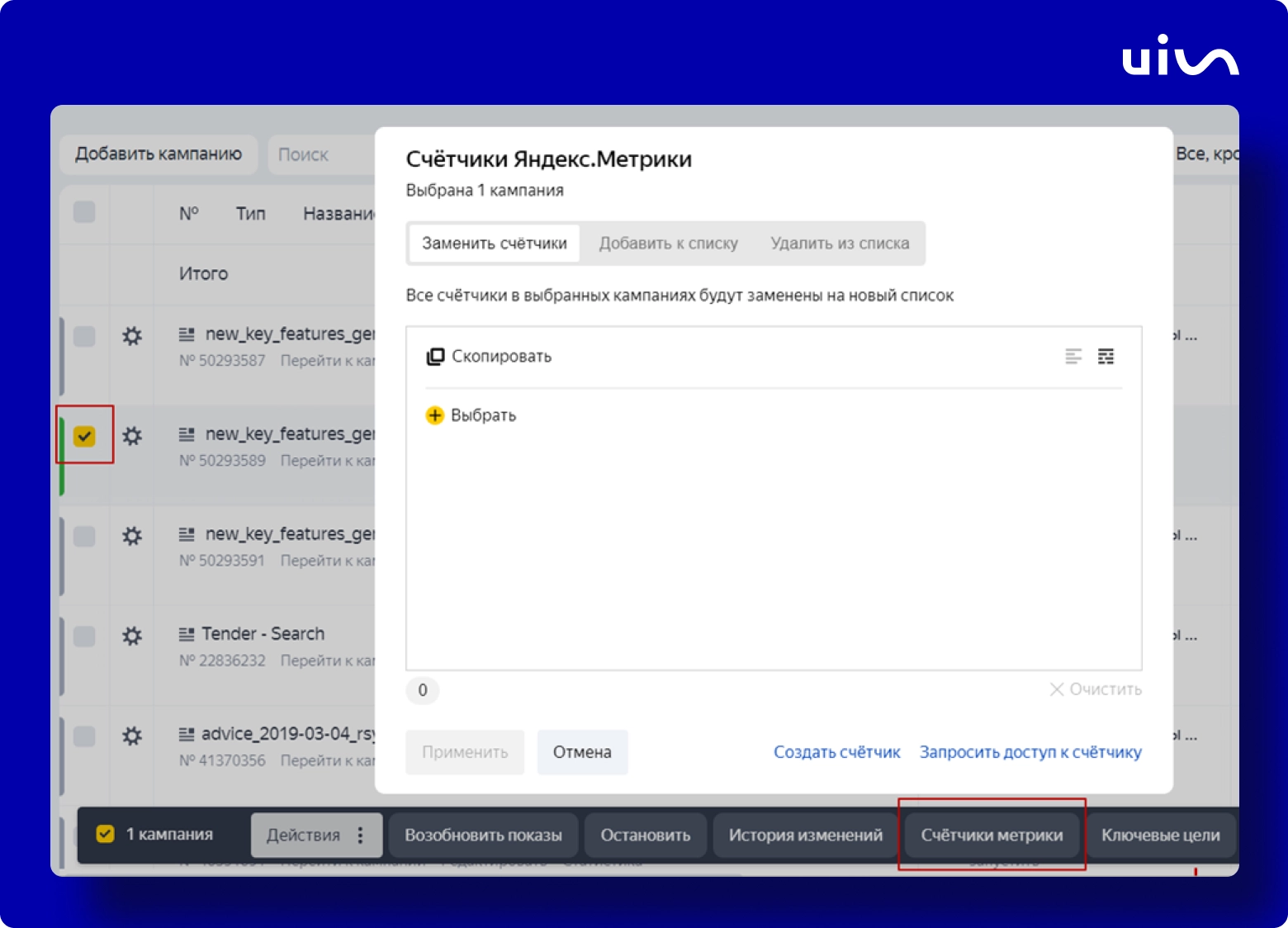Click Ключевые цели in bottom bar
Viewport: 1288px width, 928px height.
point(1160,836)
